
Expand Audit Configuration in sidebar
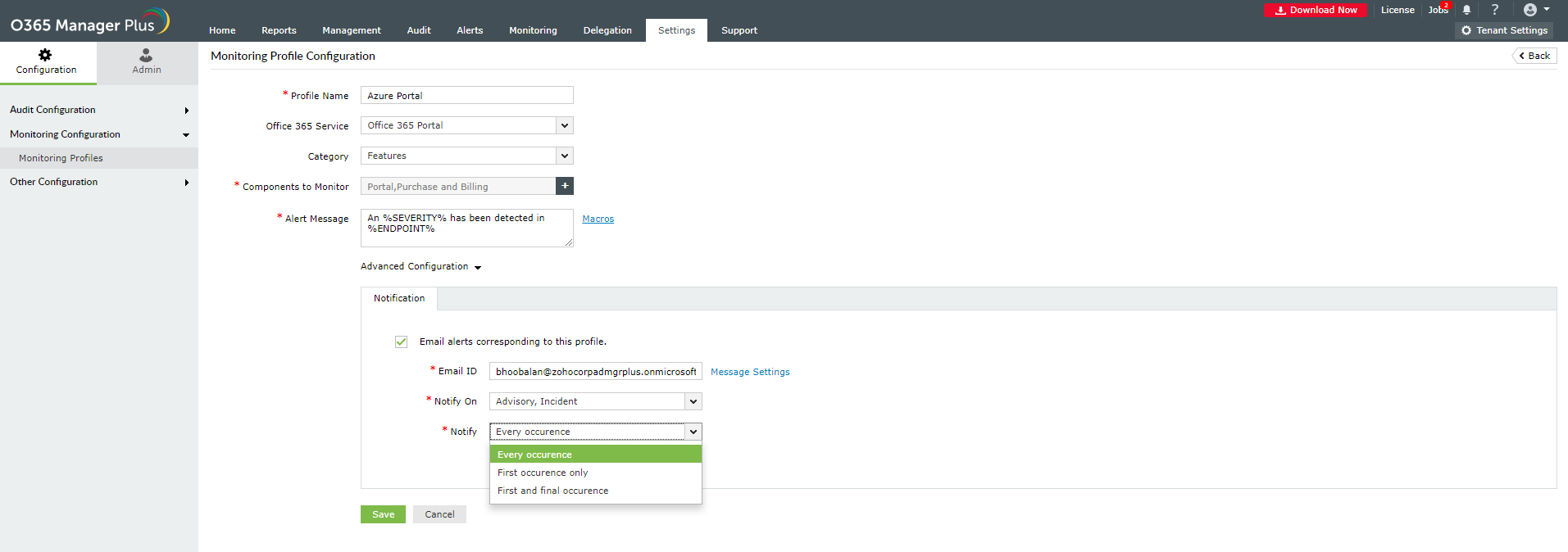99,110
